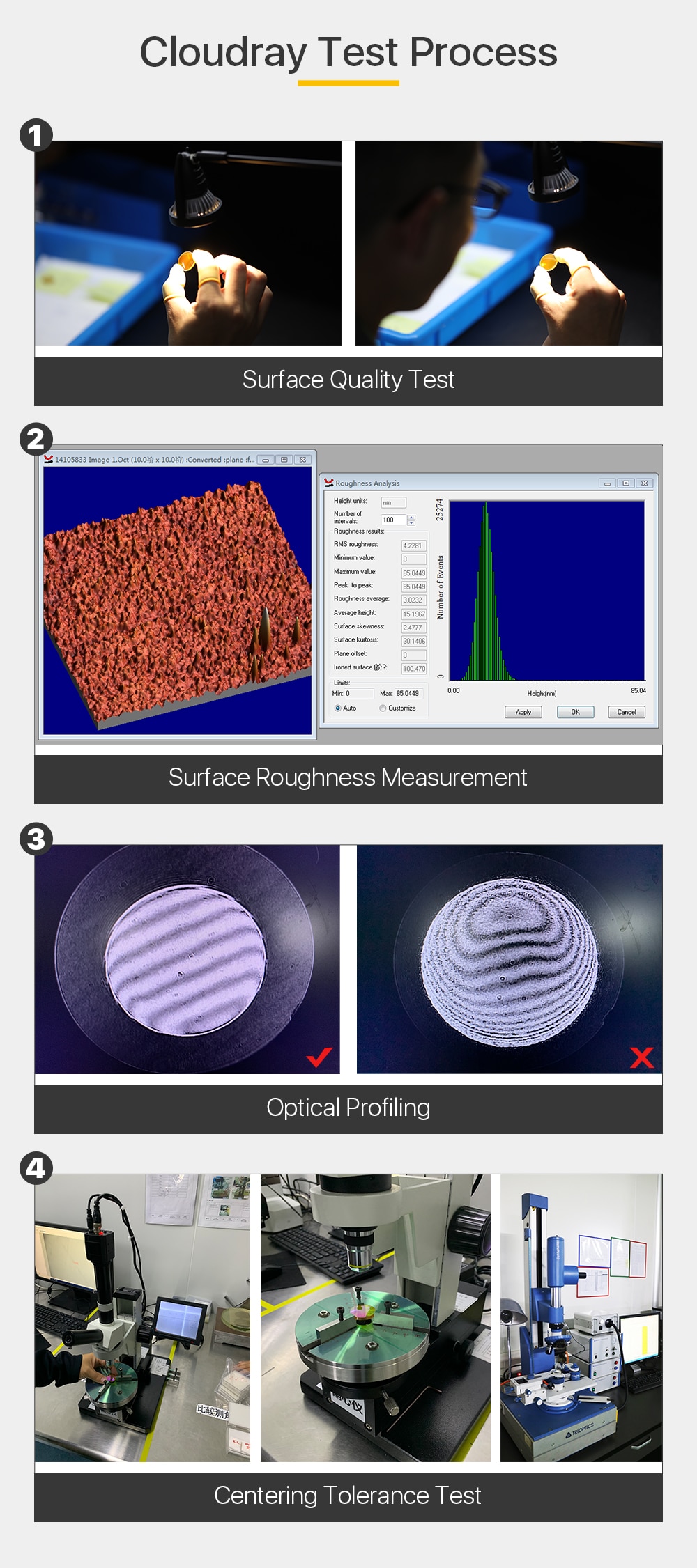
Task: Click the number 2 step badge
Action: tap(36, 440)
